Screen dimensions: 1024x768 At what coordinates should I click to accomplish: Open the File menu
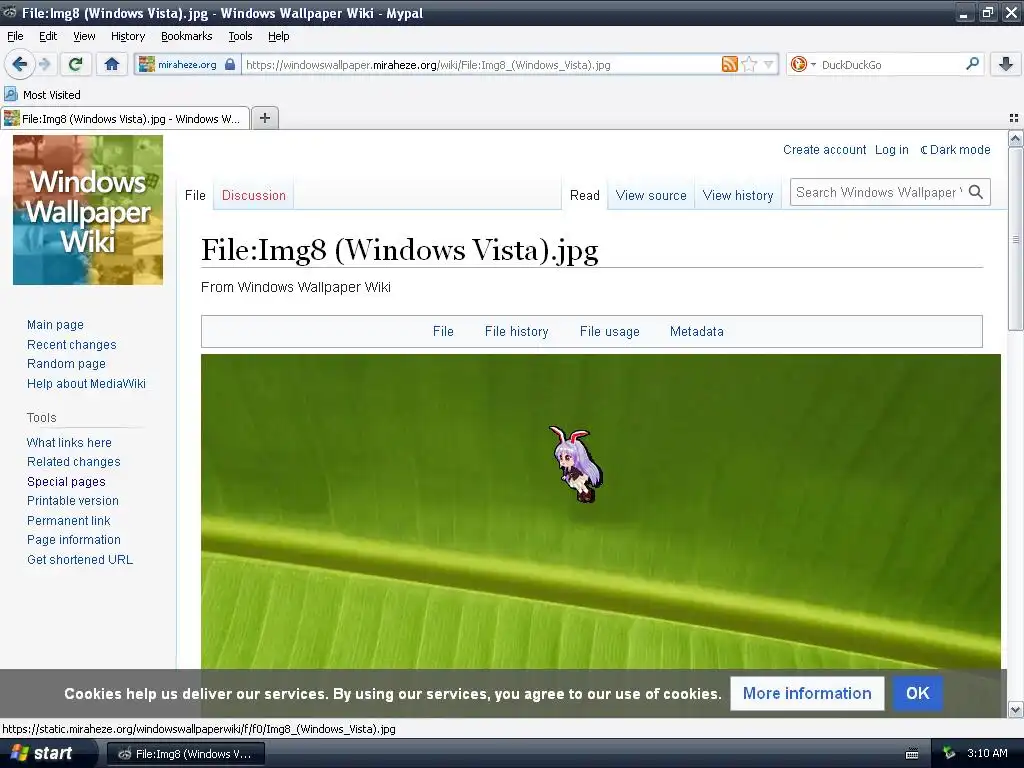pos(15,36)
